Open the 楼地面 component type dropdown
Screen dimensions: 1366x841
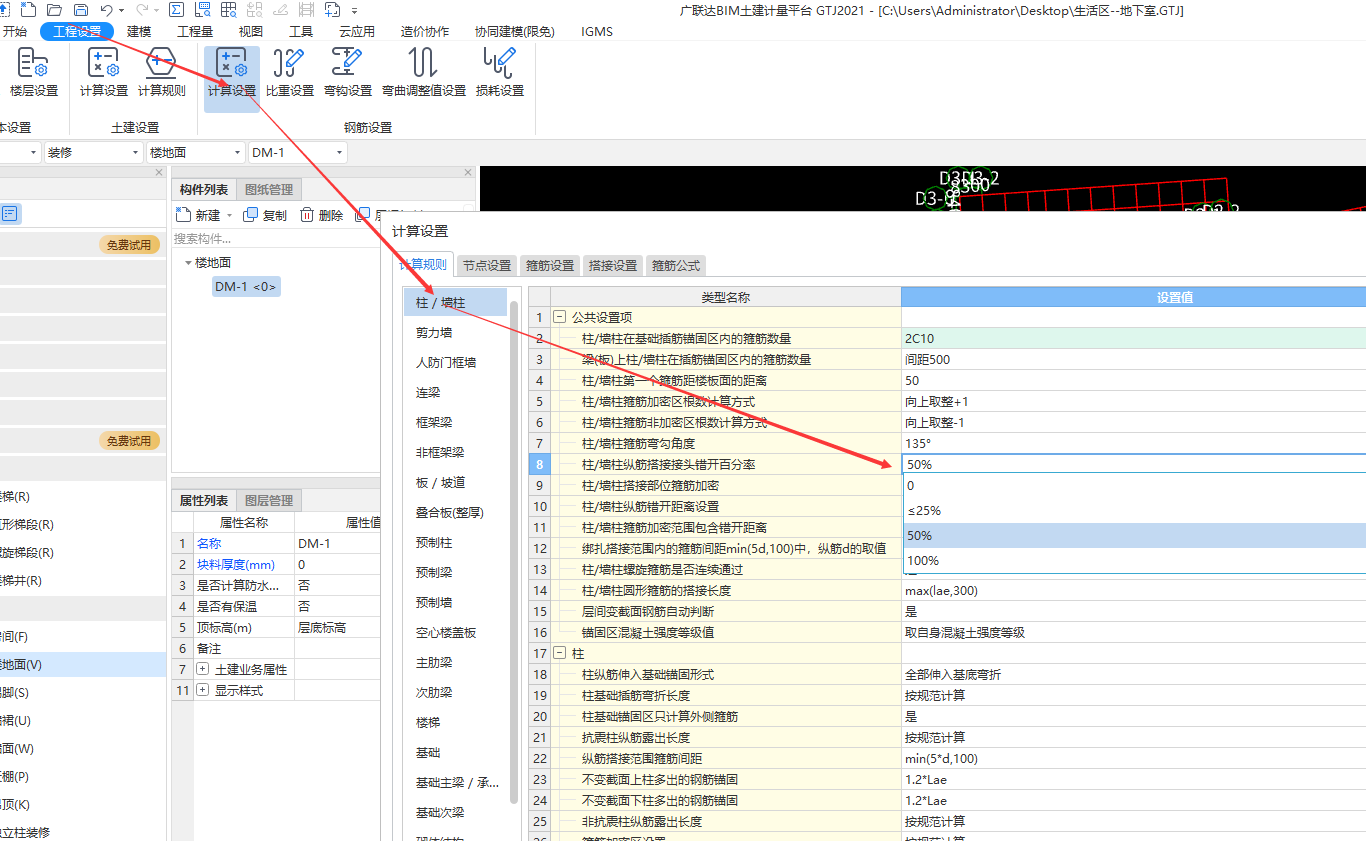[x=237, y=153]
